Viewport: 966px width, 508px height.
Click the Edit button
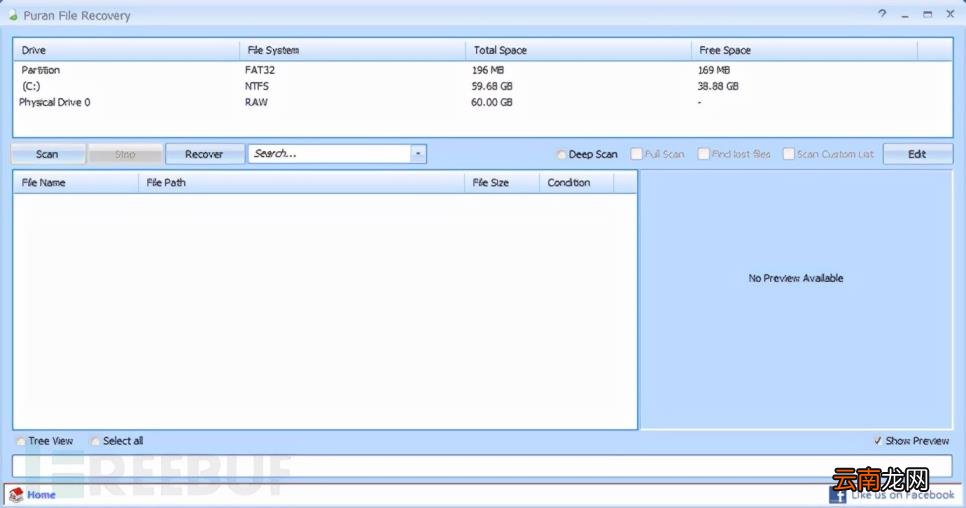pyautogui.click(x=917, y=154)
